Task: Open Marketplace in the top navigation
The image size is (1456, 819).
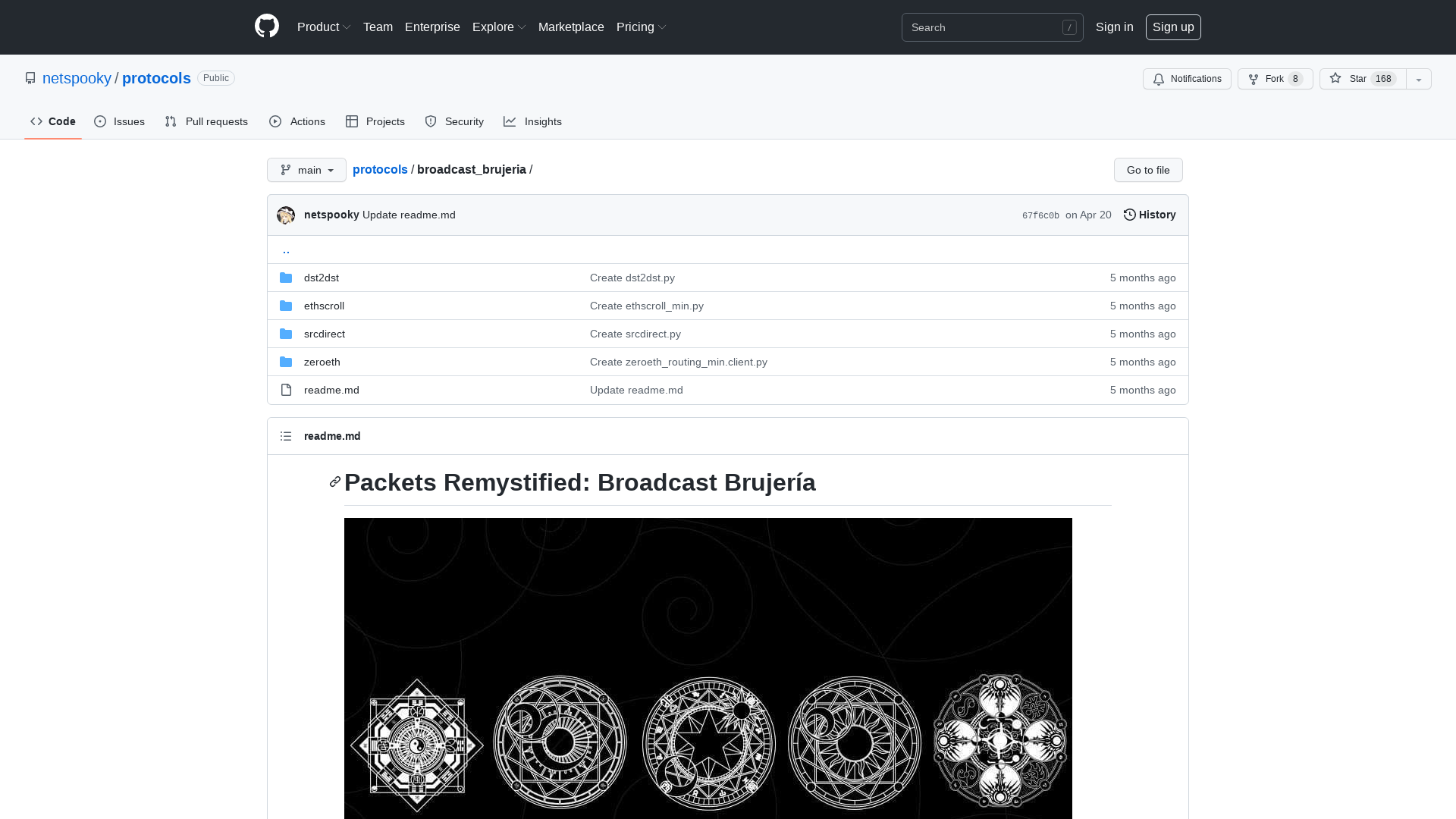Action: click(x=571, y=27)
